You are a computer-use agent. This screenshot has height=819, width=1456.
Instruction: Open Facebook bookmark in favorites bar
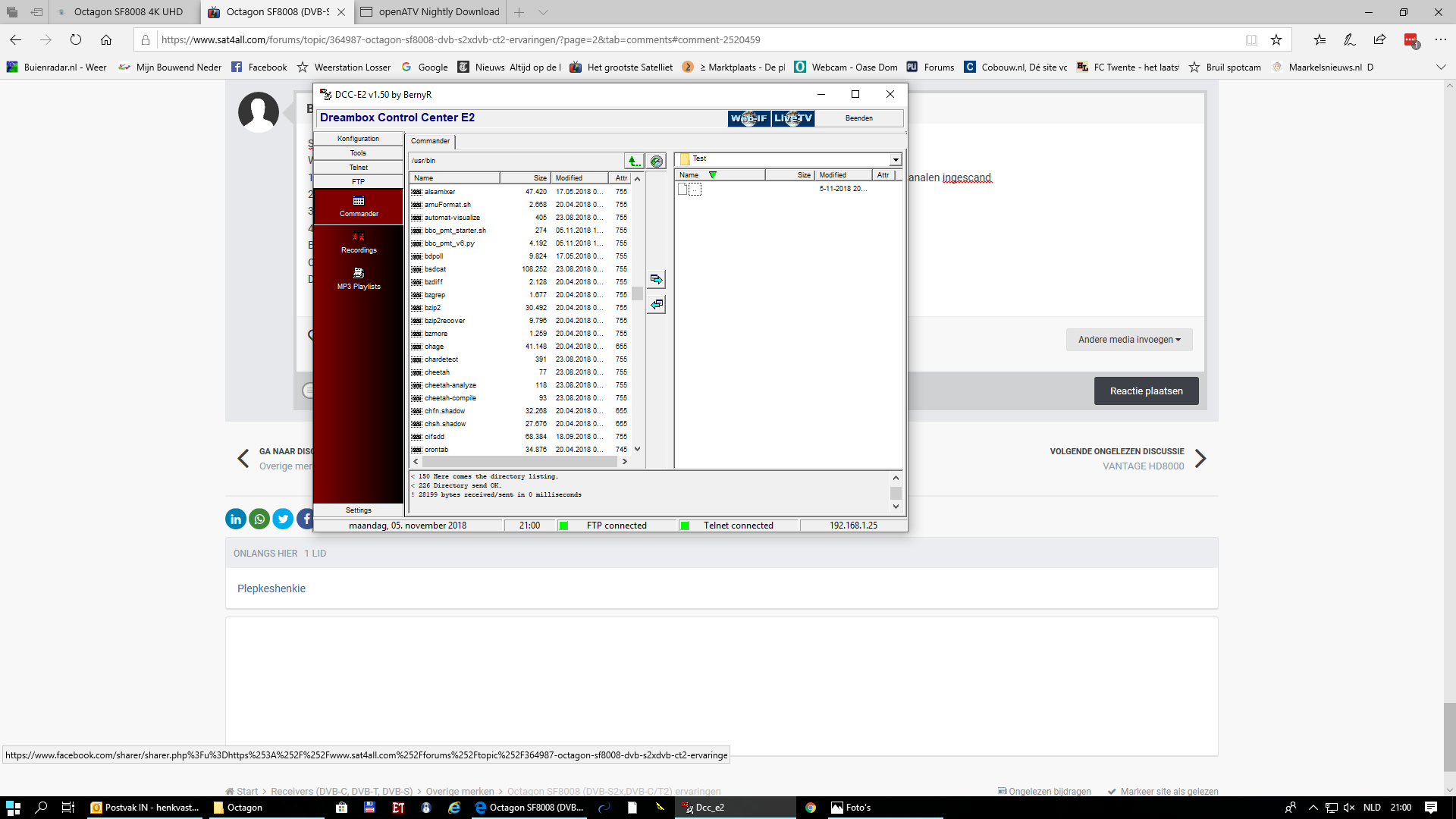[259, 67]
